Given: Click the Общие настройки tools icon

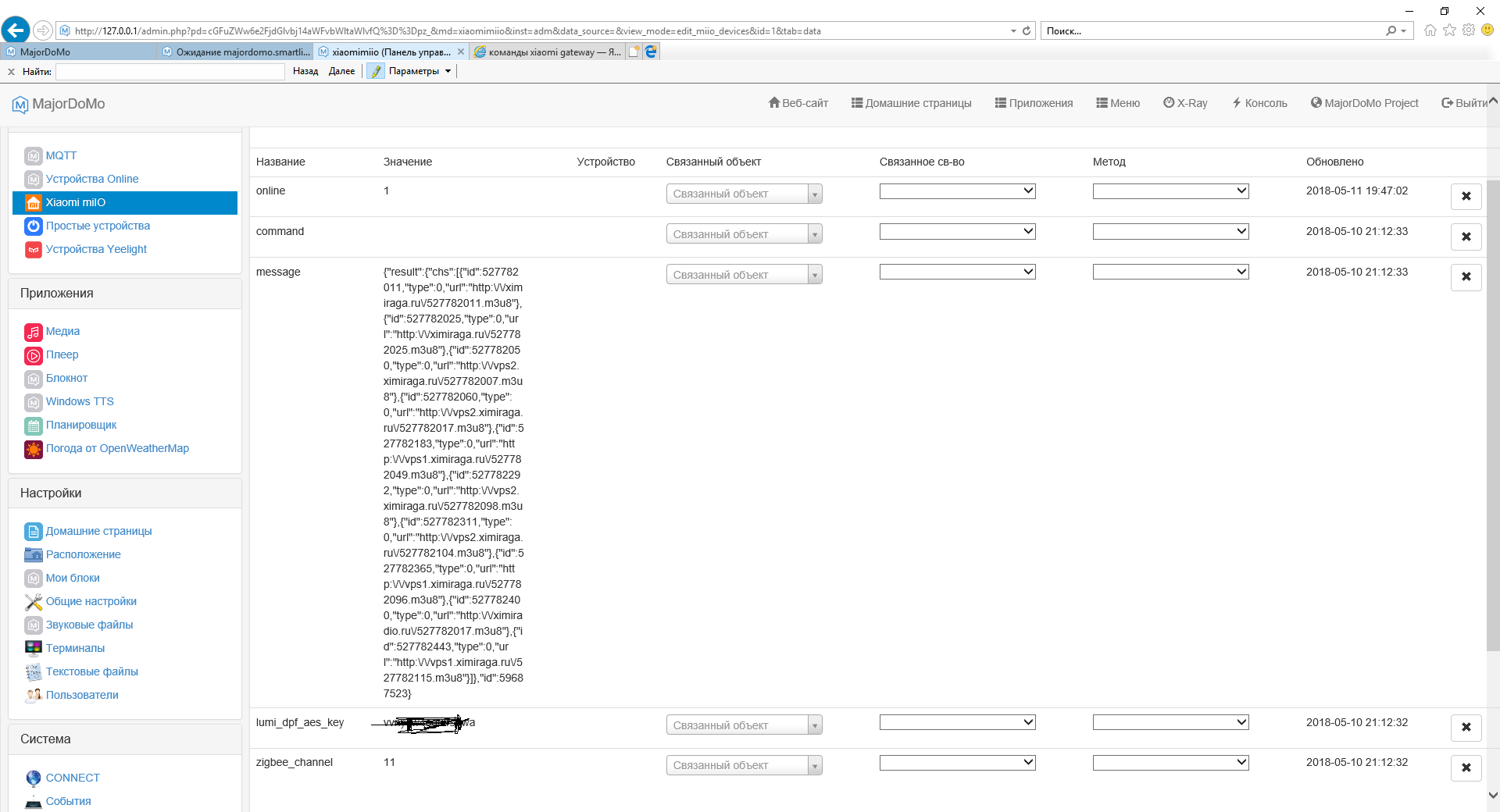Looking at the screenshot, I should 34,602.
